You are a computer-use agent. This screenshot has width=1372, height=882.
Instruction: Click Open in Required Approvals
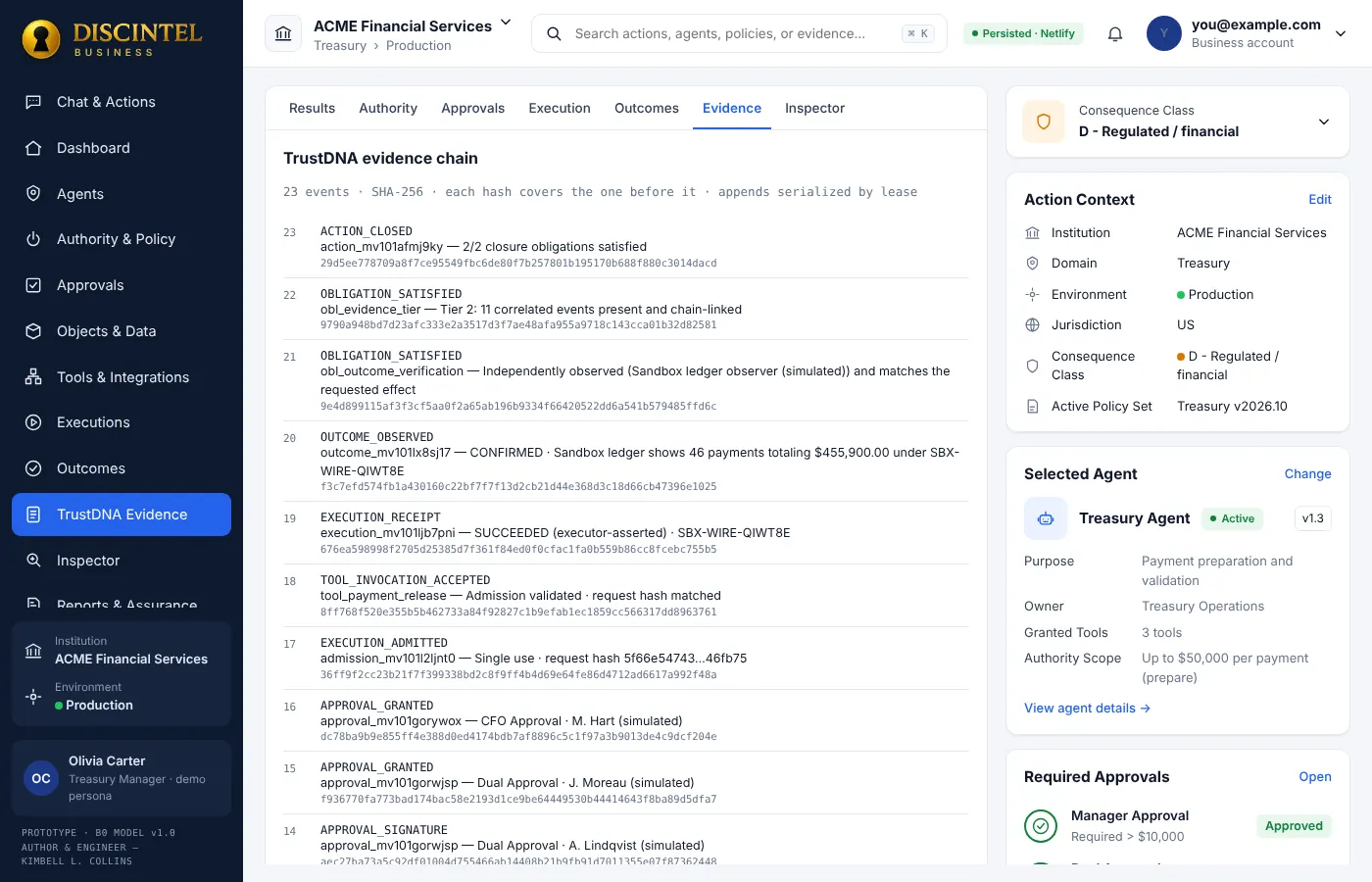[x=1315, y=777]
